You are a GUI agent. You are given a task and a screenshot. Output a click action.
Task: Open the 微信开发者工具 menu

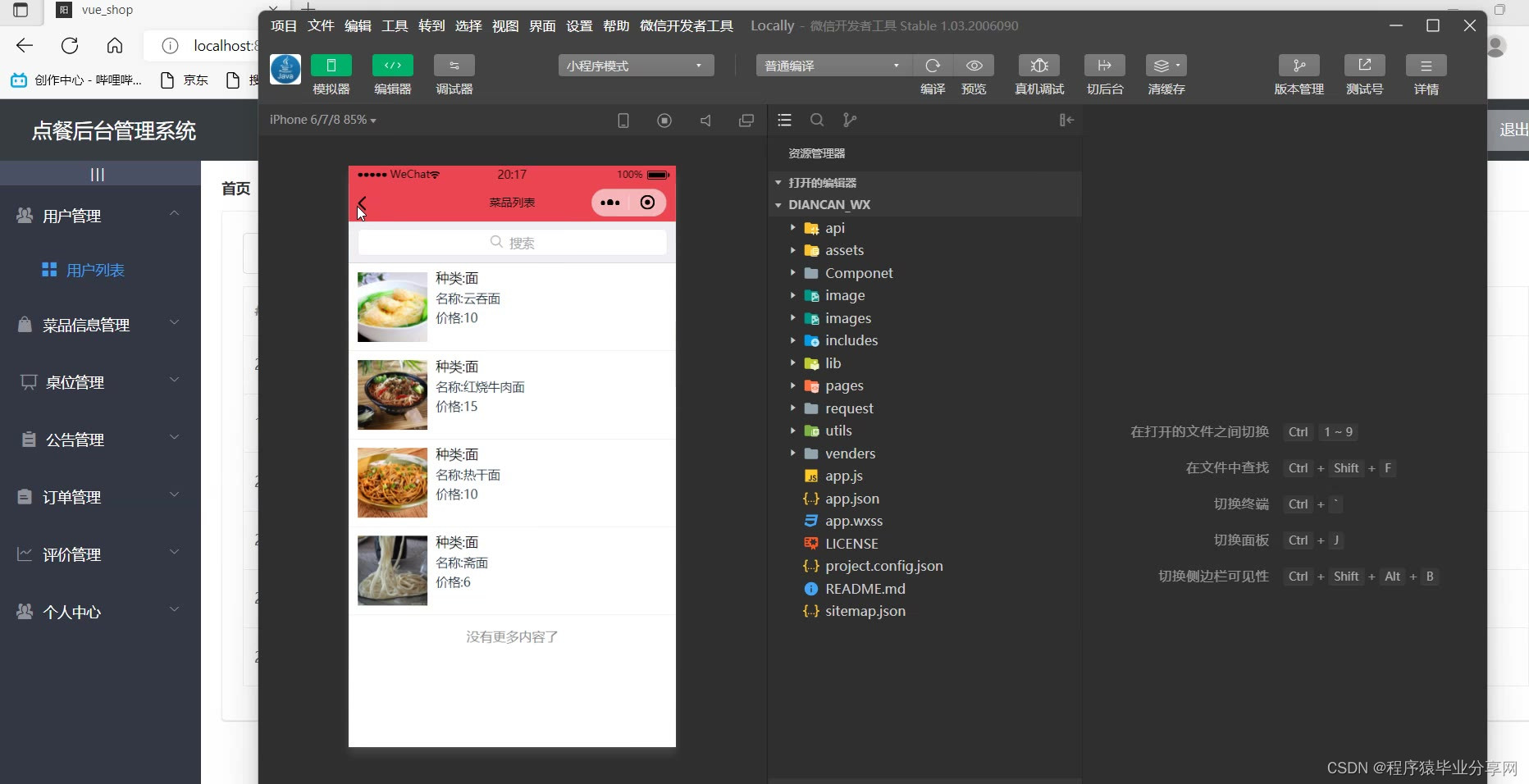[687, 25]
